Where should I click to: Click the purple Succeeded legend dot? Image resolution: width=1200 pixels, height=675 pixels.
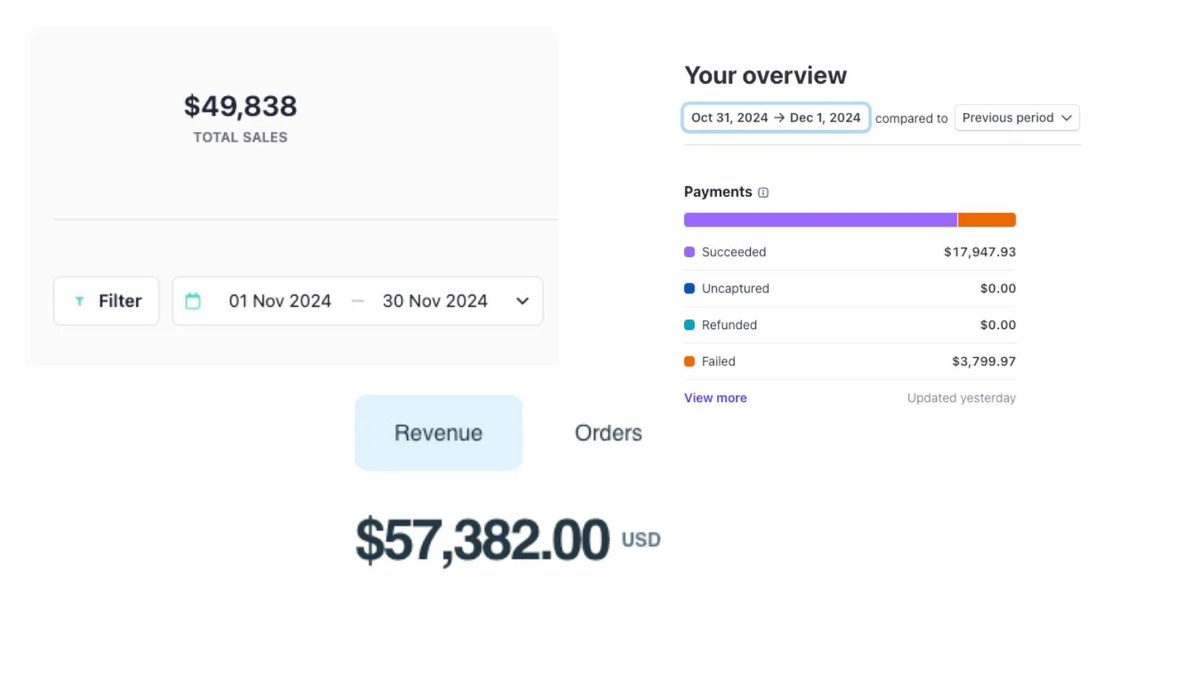(x=689, y=252)
